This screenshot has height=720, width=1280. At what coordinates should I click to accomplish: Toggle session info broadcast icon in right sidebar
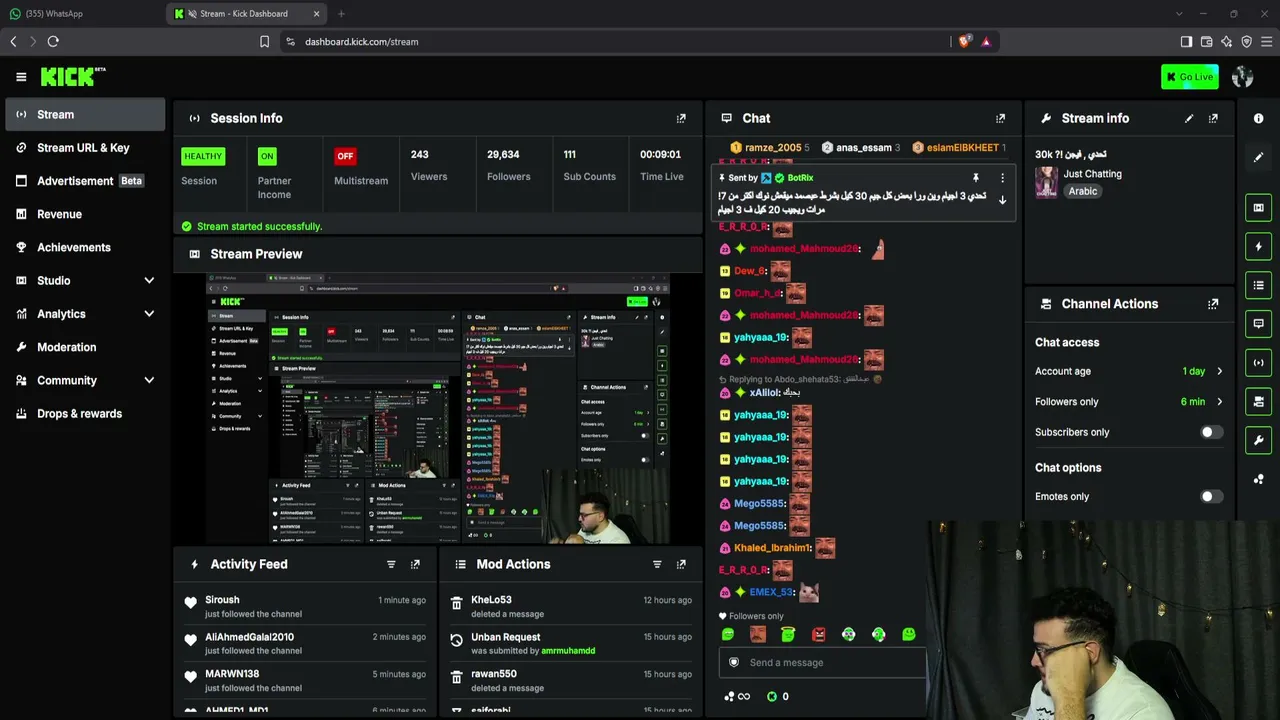[x=1258, y=363]
